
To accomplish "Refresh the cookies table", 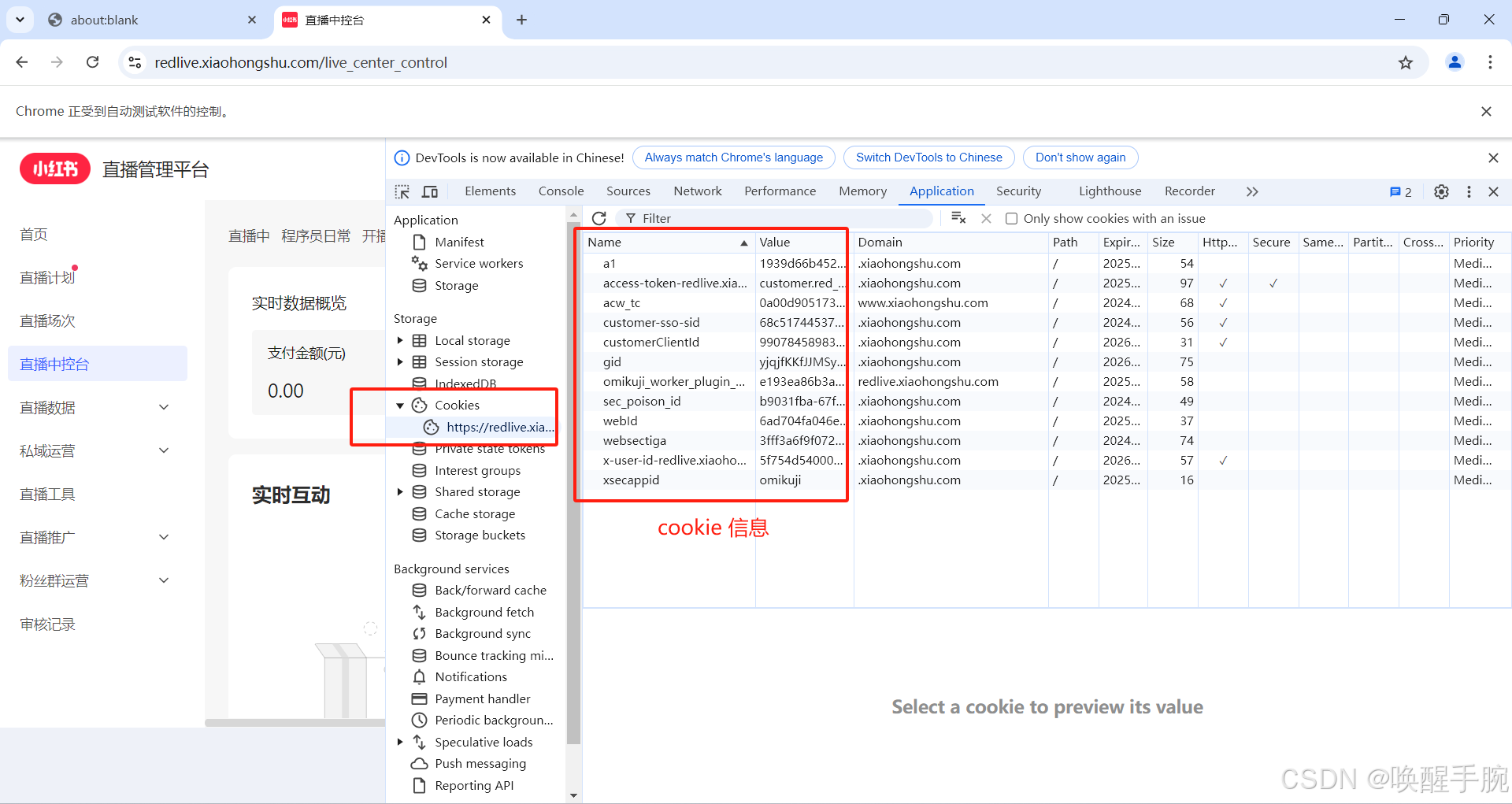I will tap(599, 218).
